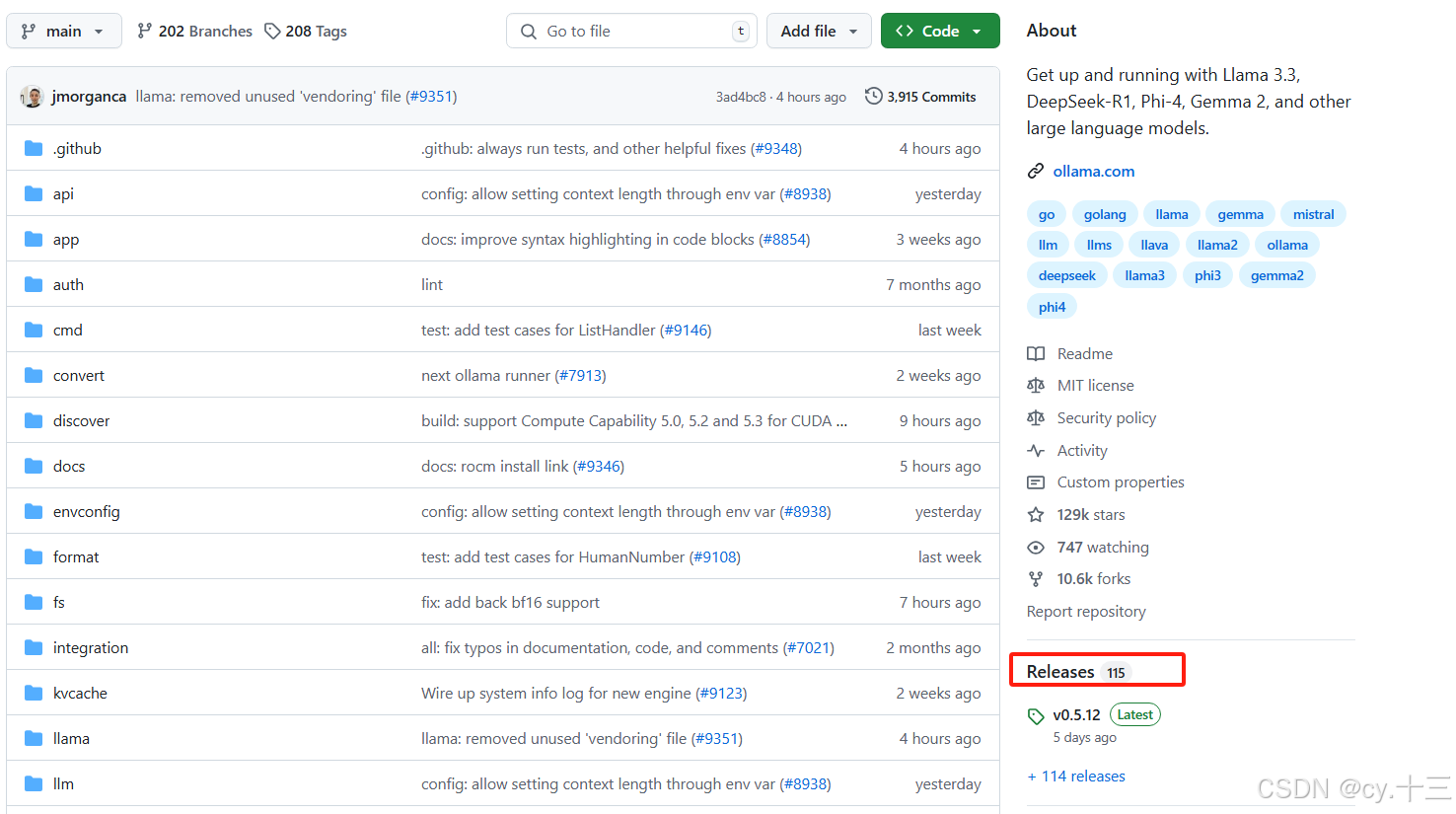1456x814 pixels.
Task: Click the eye icon beside 747 watching
Action: click(x=1036, y=548)
